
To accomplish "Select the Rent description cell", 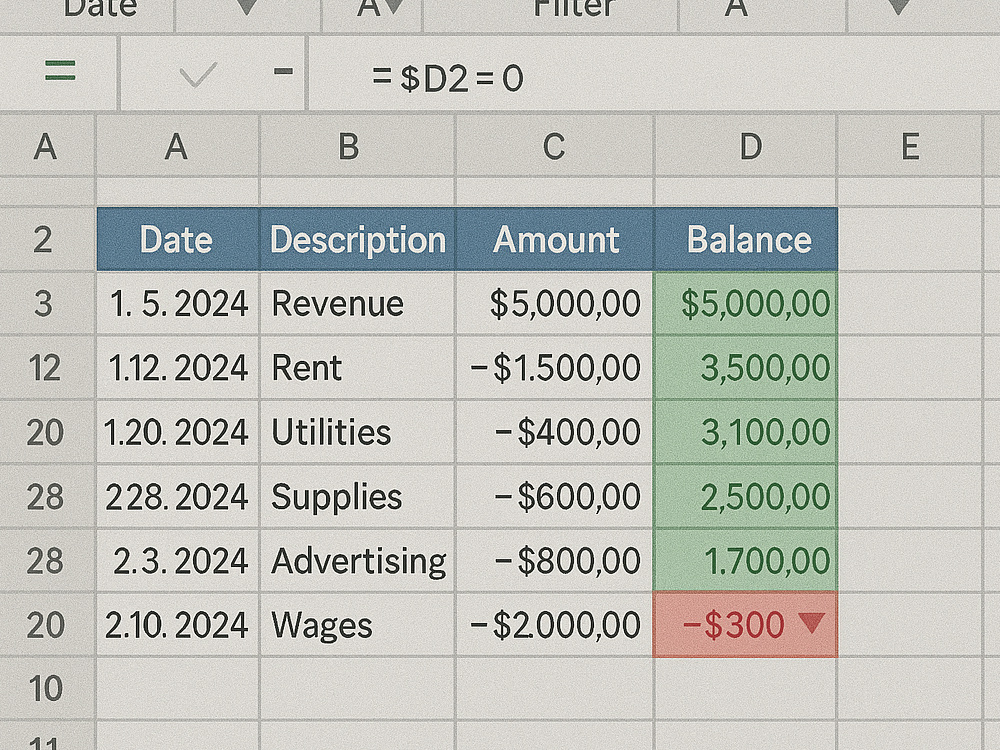I will click(x=358, y=368).
